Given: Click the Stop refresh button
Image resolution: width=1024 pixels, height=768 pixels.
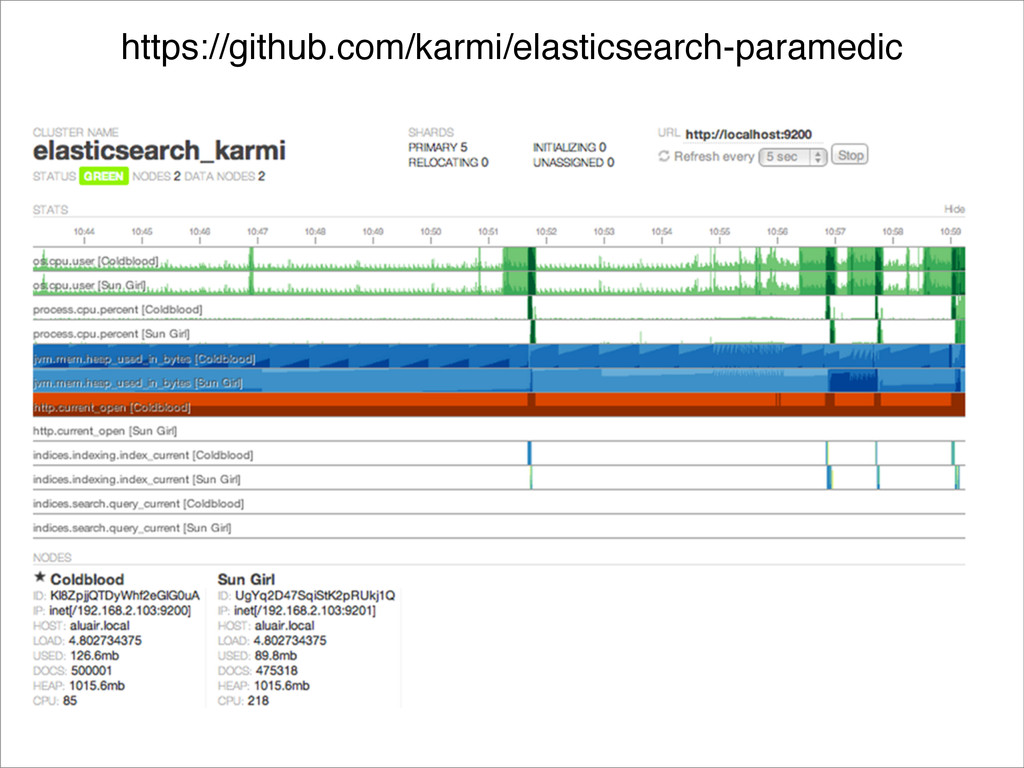Looking at the screenshot, I should pos(850,155).
